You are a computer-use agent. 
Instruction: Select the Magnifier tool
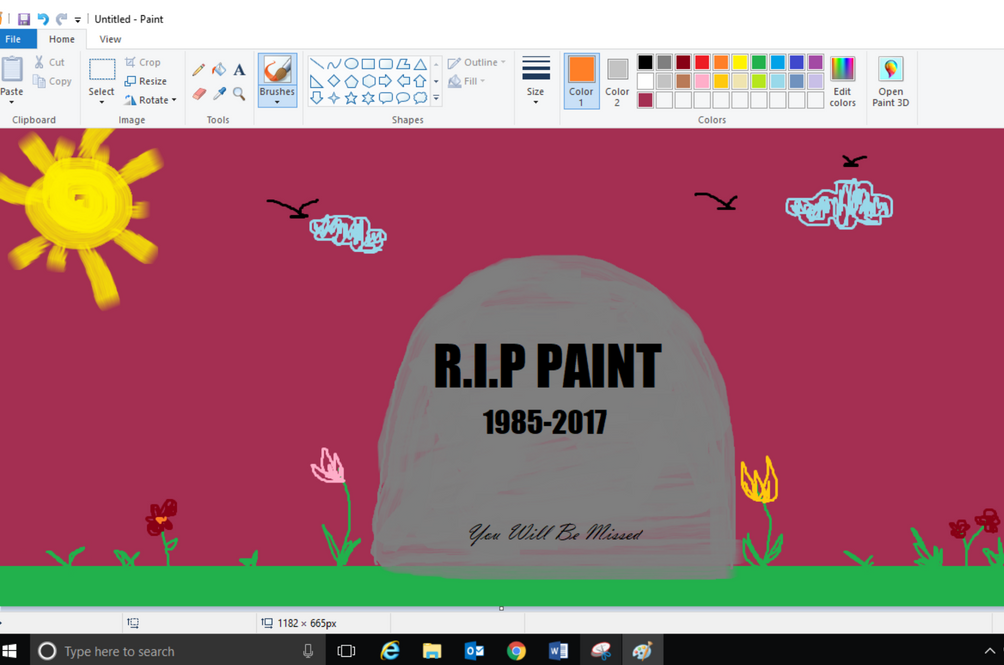(x=239, y=94)
